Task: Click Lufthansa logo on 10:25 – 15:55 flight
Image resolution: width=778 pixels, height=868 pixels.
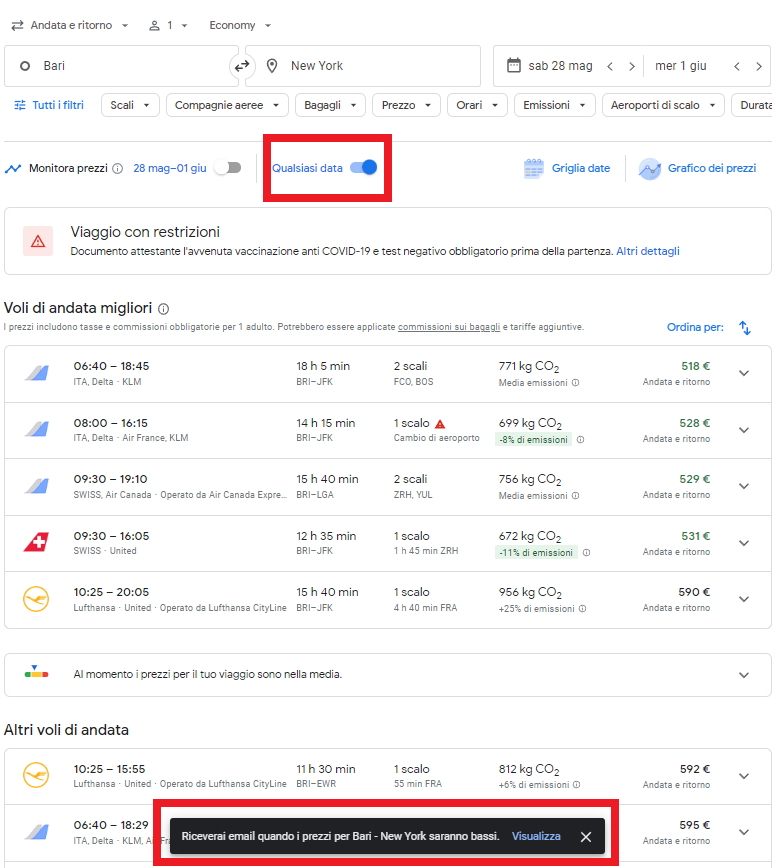Action: coord(36,775)
